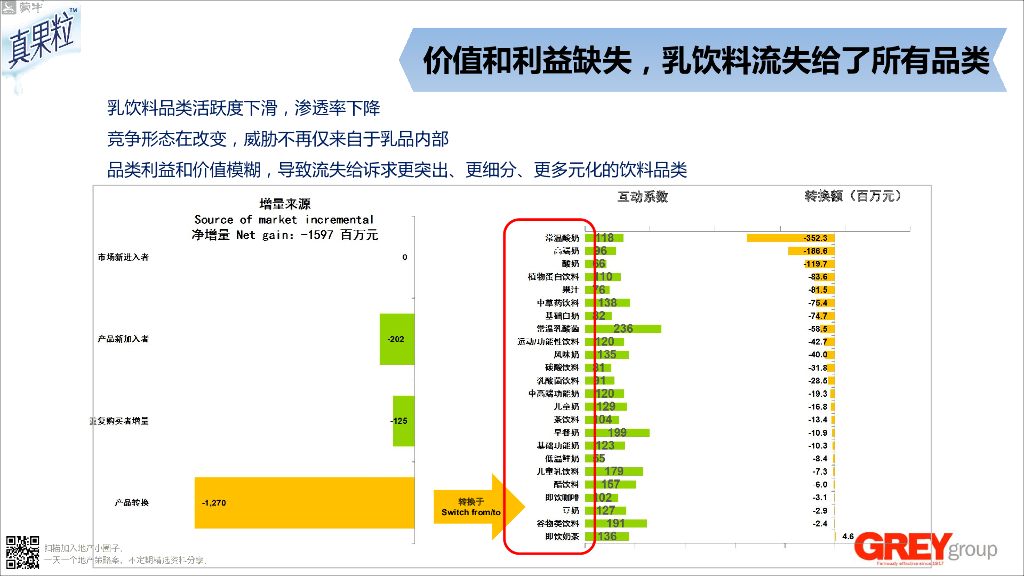Viewport: 1024px width, 576px height.
Task: Click the 产品新加入者 row label
Action: tap(123, 339)
